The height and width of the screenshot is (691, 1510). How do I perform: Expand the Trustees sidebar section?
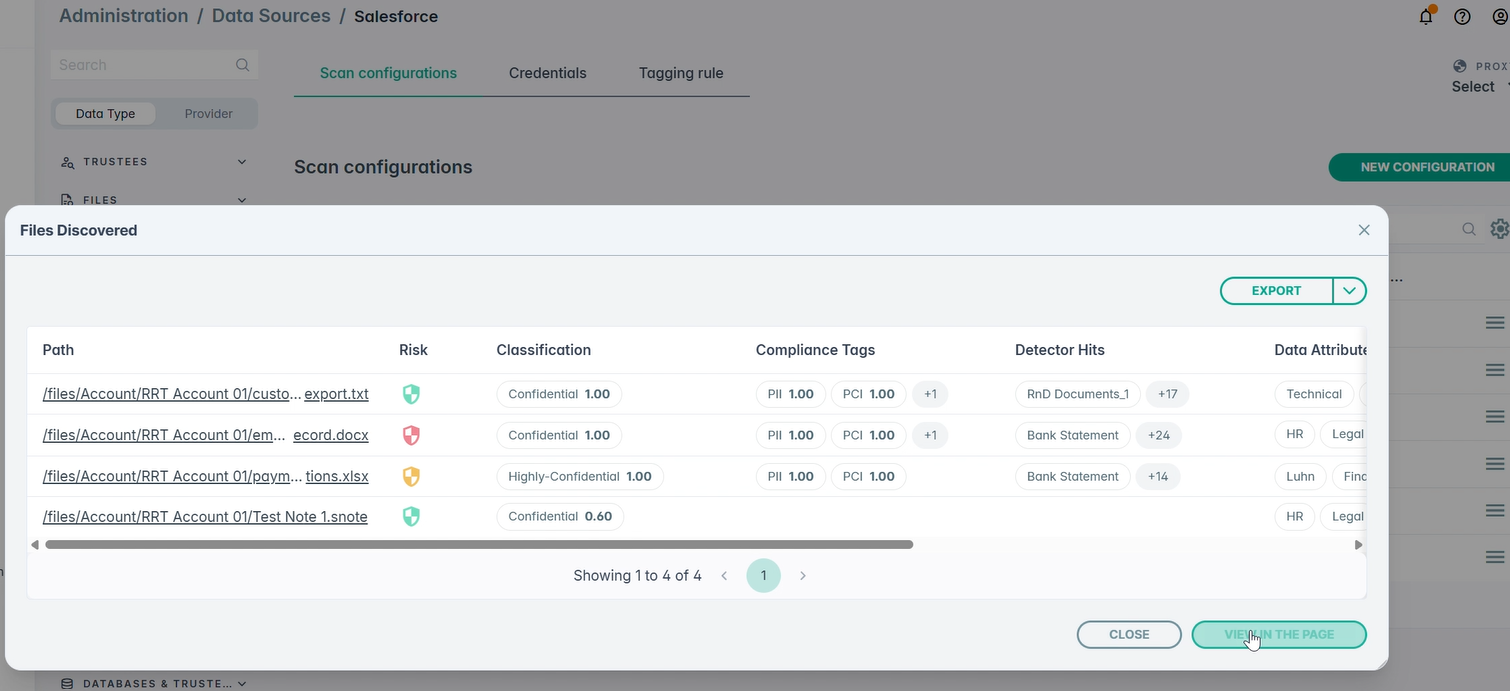pos(154,162)
